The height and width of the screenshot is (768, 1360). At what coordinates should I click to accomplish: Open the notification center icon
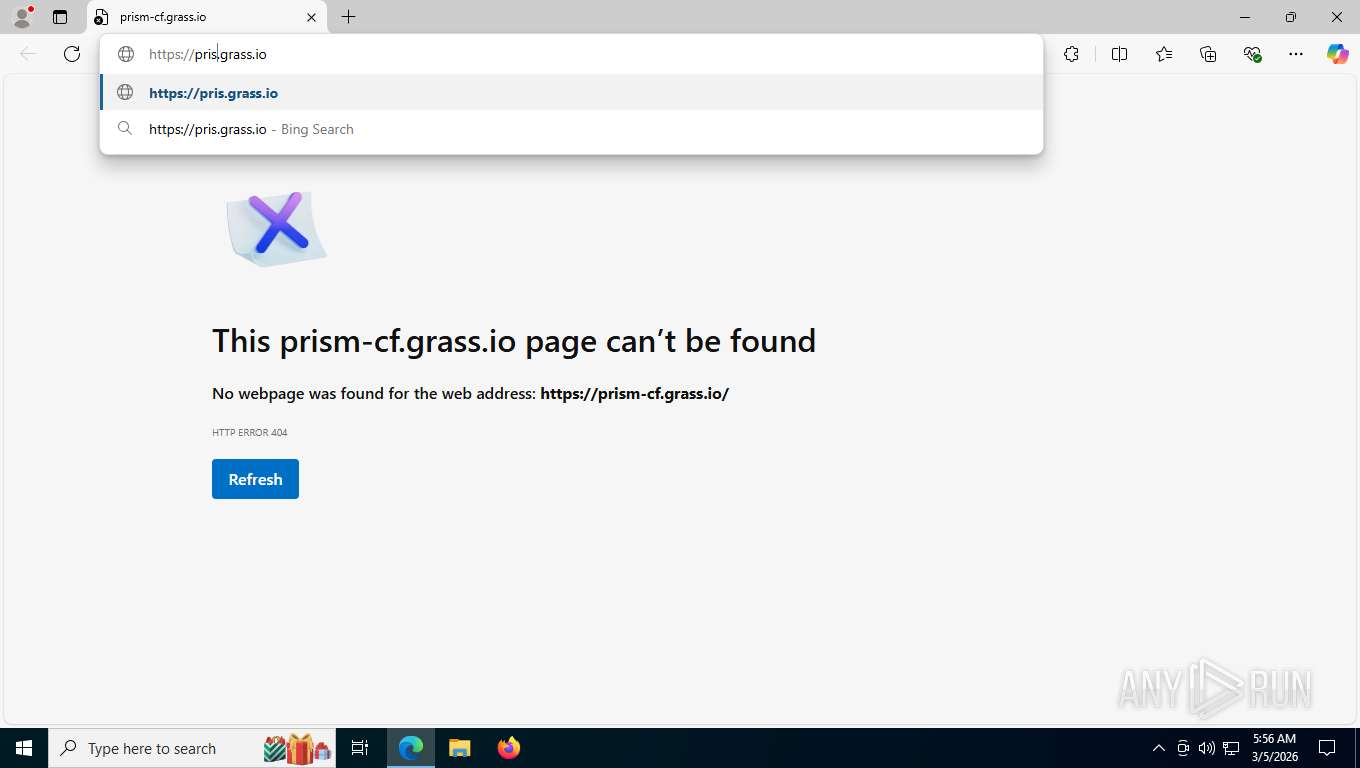pyautogui.click(x=1327, y=748)
